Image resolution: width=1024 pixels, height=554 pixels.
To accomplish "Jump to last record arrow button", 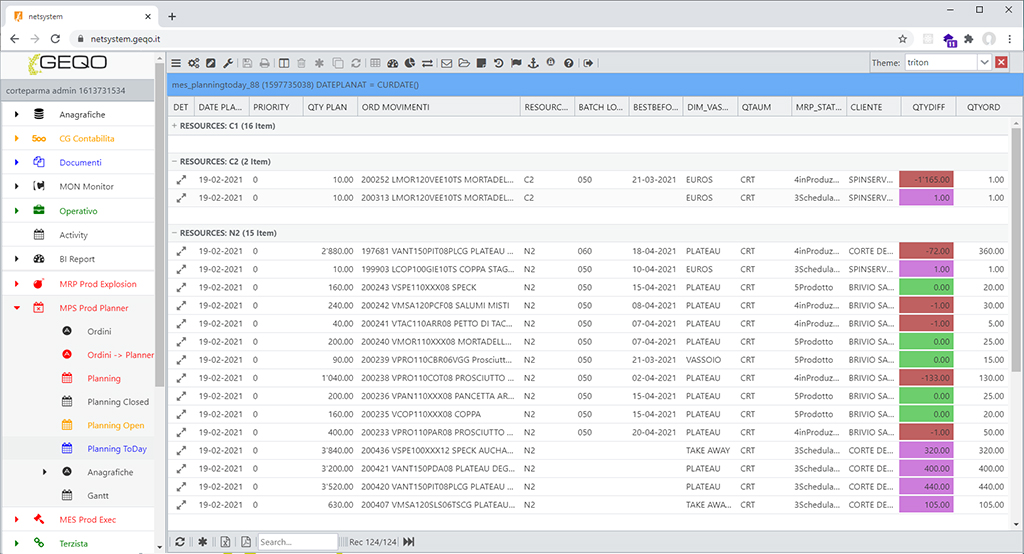I will point(409,542).
